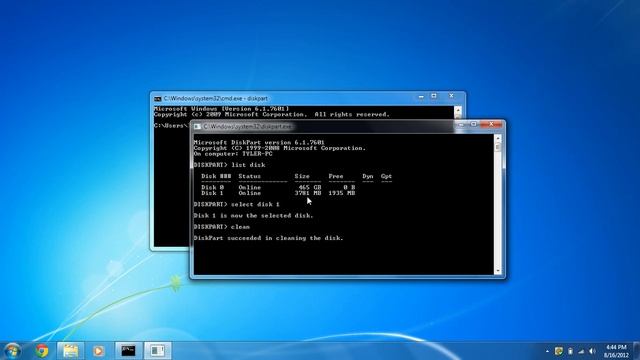Screen dimensions: 640x360
Task: Launch Google Chrome from the taskbar
Action: pos(42,351)
